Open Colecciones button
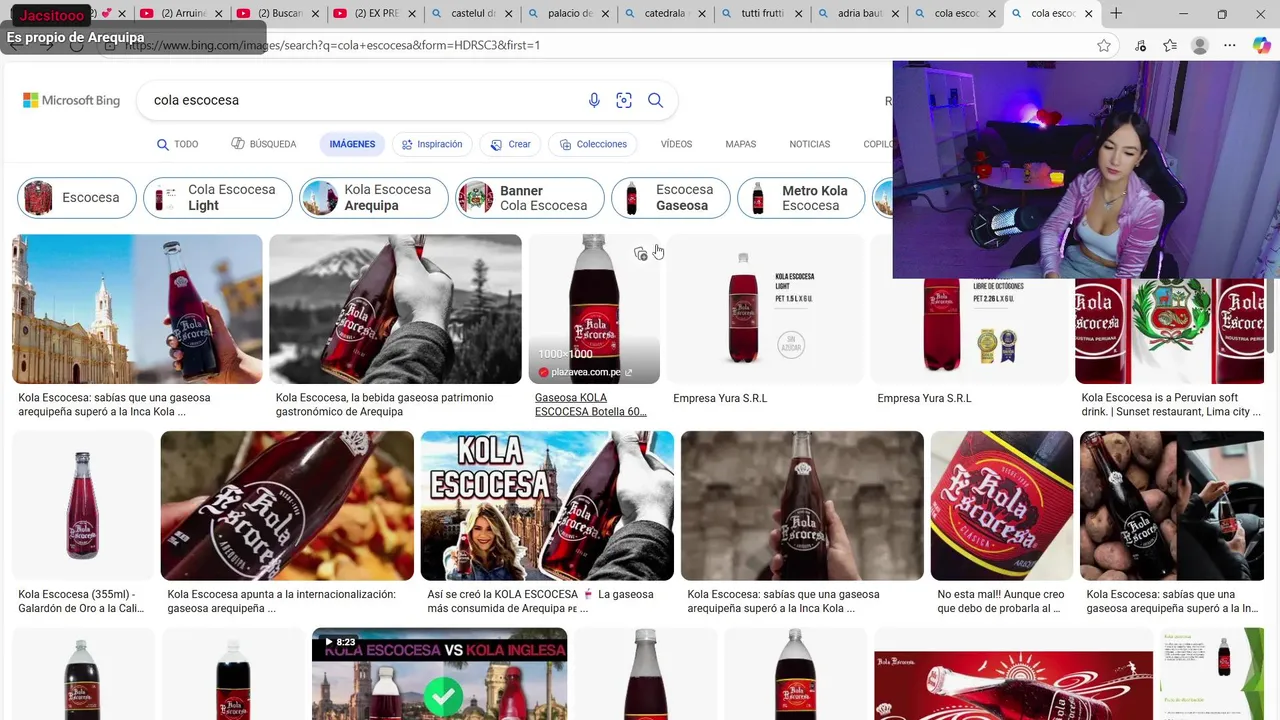 click(x=593, y=144)
